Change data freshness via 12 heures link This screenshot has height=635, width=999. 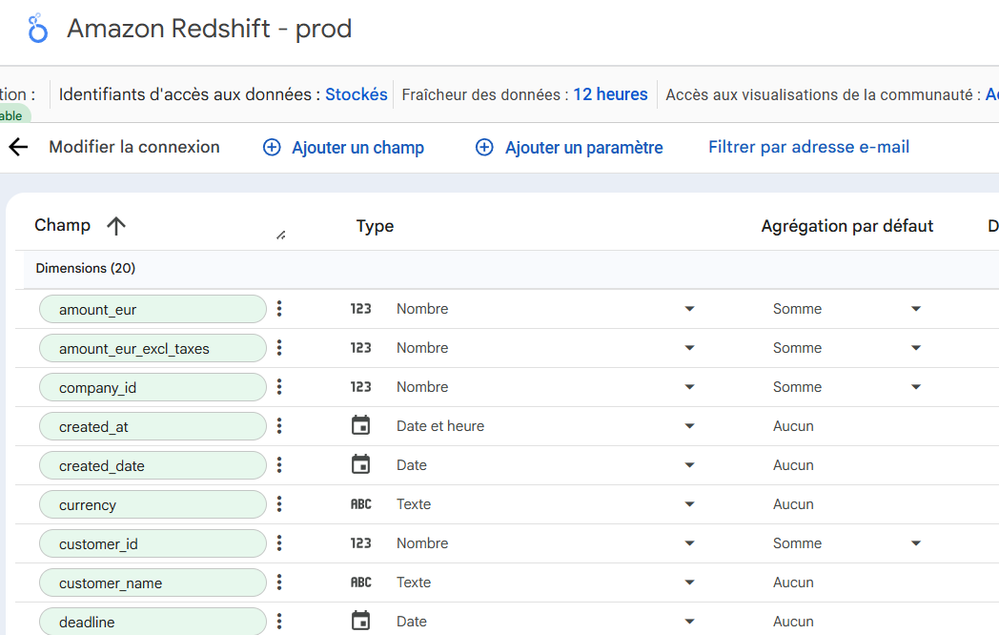point(610,95)
